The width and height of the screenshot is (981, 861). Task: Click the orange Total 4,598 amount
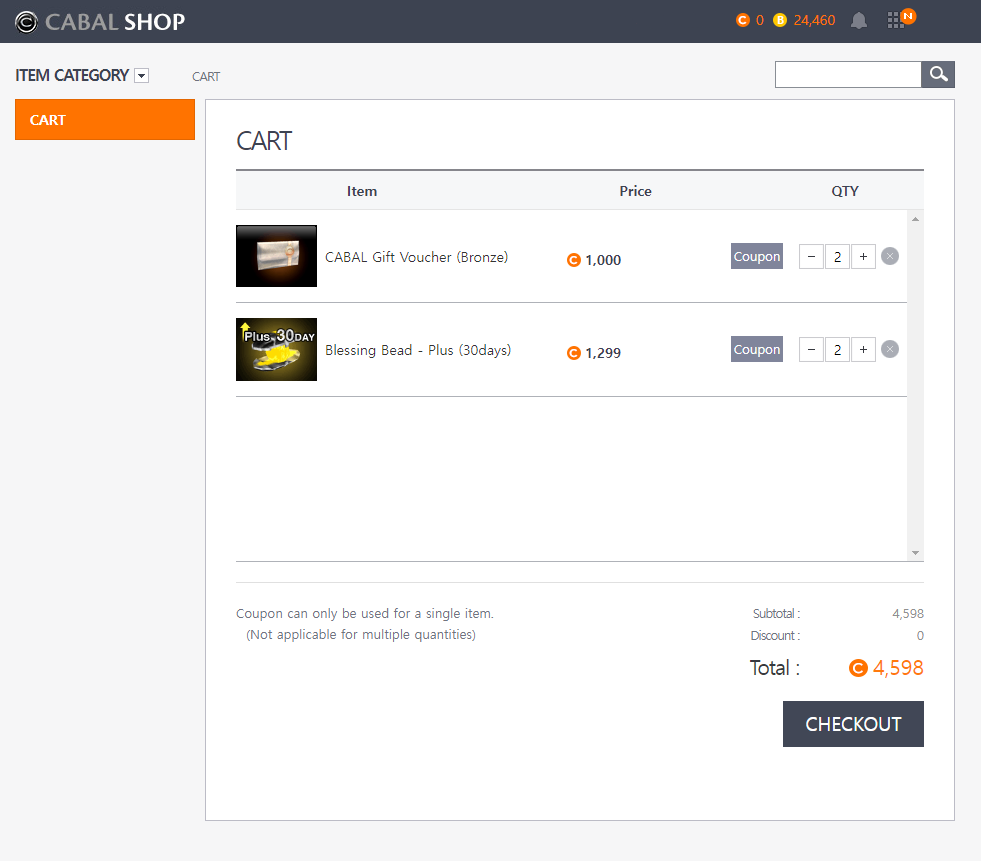(898, 668)
